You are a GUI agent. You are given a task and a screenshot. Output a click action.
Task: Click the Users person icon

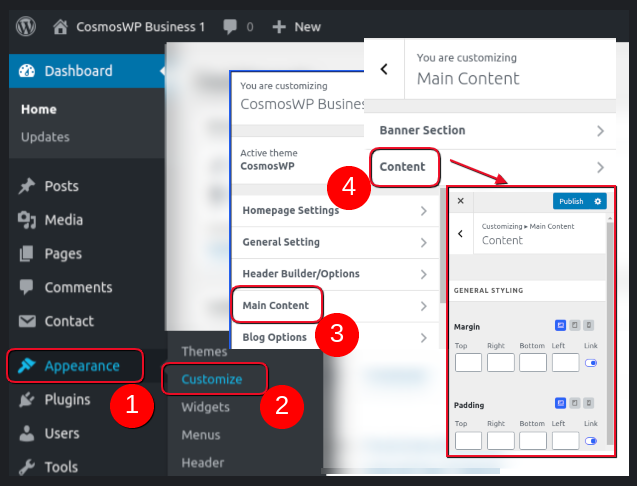click(x=27, y=433)
